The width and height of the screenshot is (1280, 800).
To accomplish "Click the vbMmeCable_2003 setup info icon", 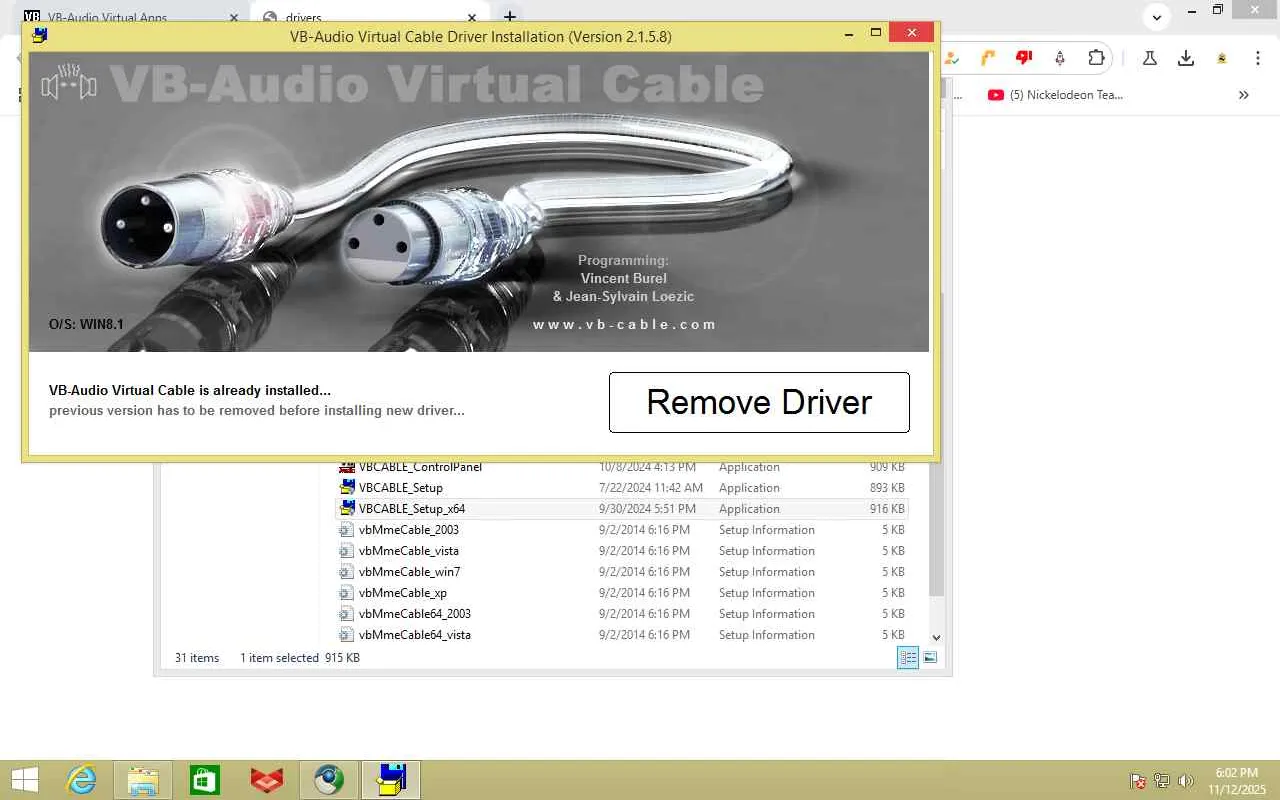I will (x=347, y=530).
